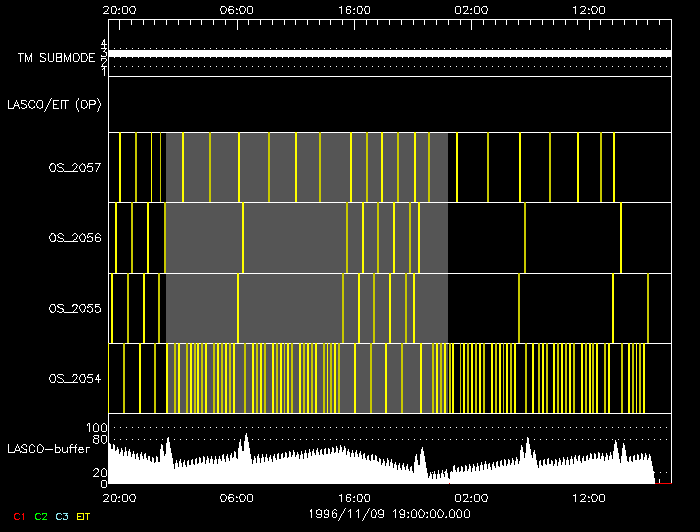The image size is (700, 532).
Task: Click the OS_2055 row label
Action: coord(75,309)
